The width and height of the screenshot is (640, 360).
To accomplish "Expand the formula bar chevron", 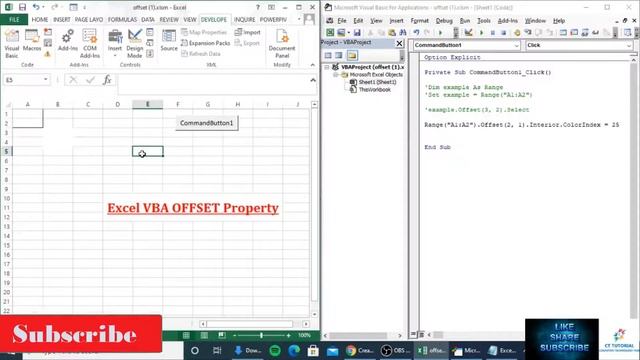I will click(x=313, y=80).
